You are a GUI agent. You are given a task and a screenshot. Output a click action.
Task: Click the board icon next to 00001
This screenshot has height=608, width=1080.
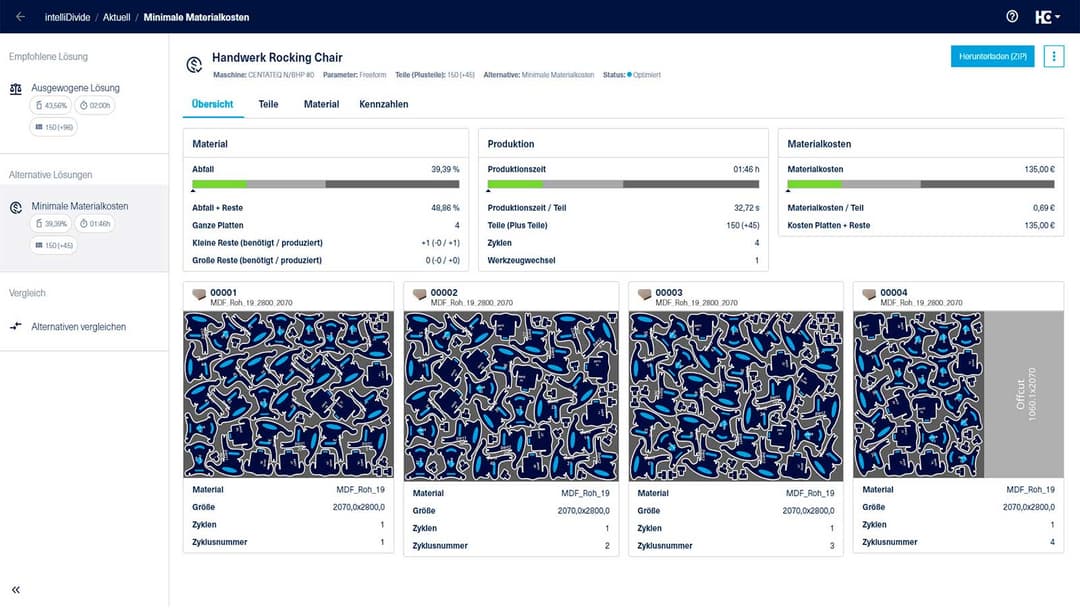click(x=199, y=295)
